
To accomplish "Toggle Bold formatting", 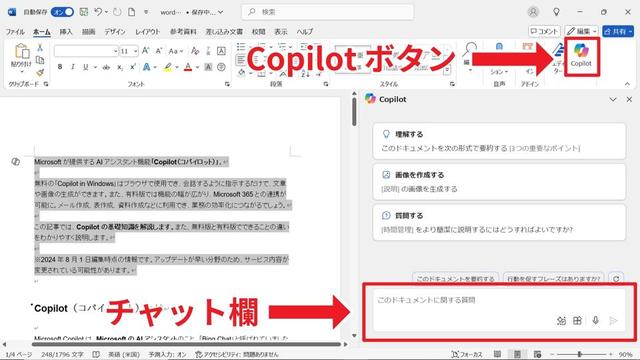I will [60, 67].
